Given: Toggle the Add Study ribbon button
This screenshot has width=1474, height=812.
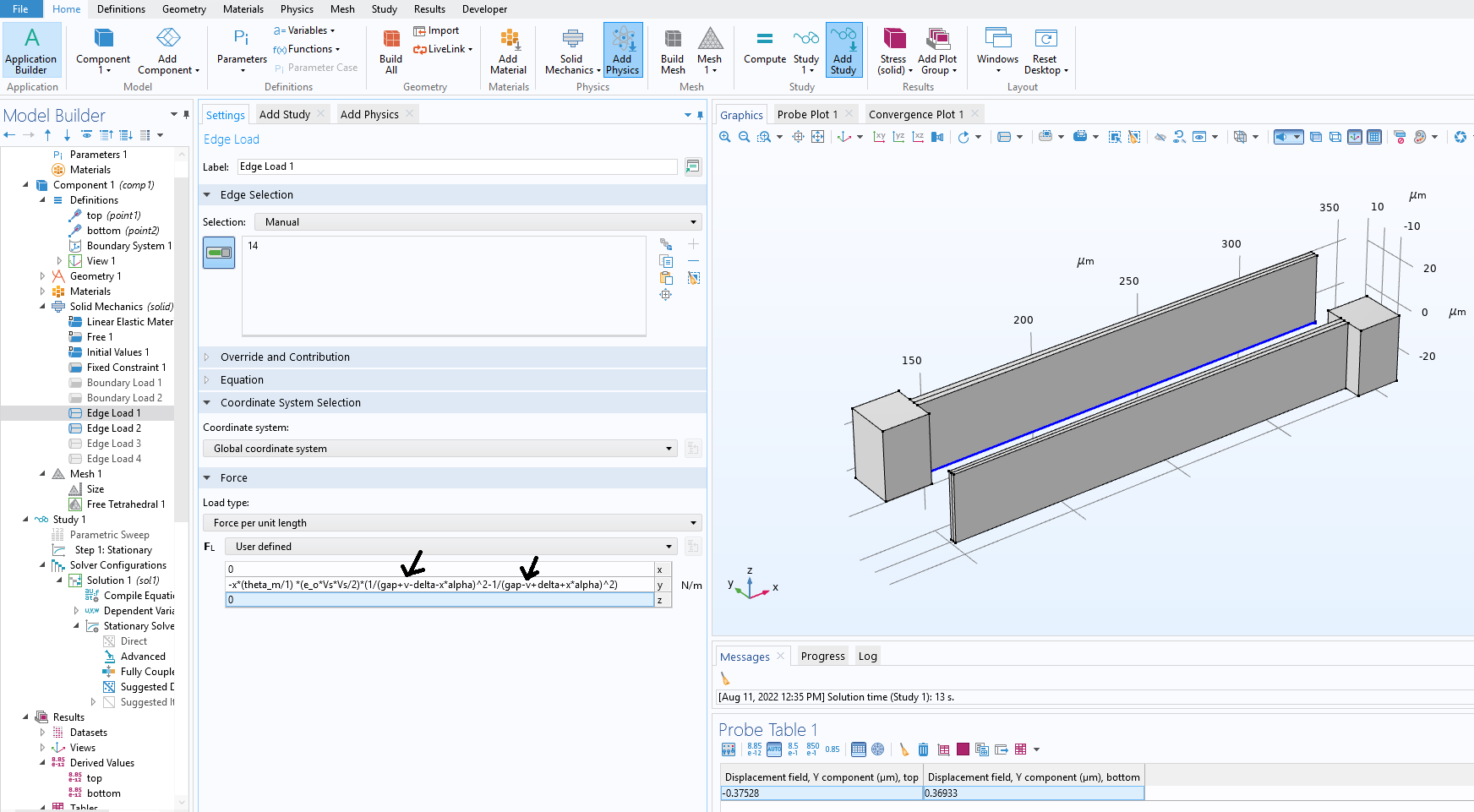Looking at the screenshot, I should tap(843, 50).
